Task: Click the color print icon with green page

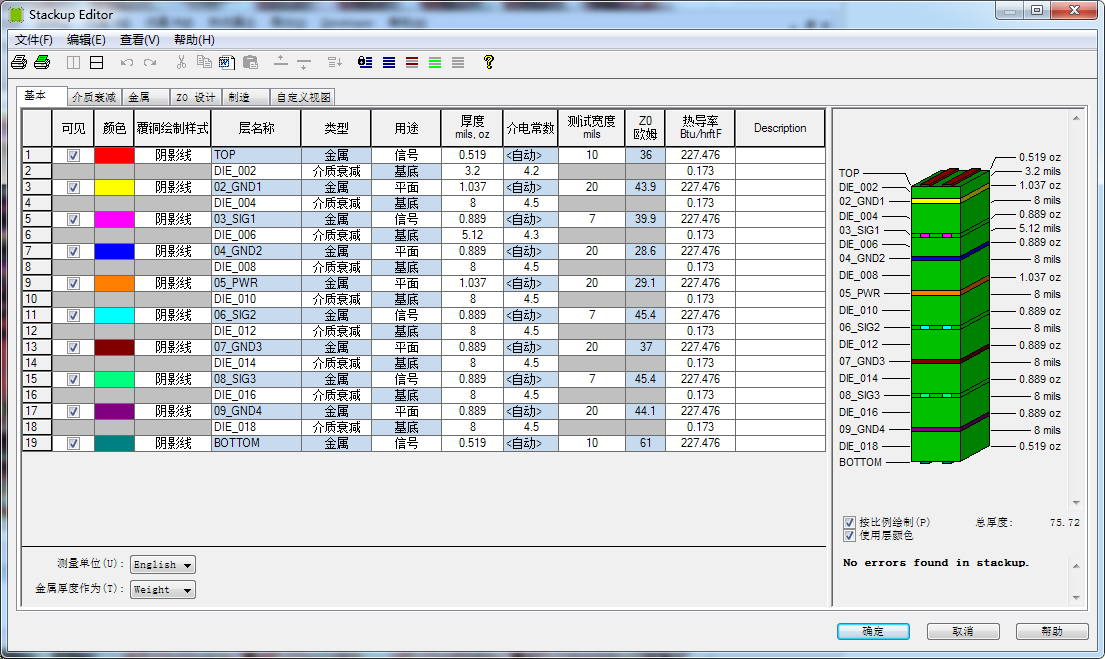Action: point(42,62)
